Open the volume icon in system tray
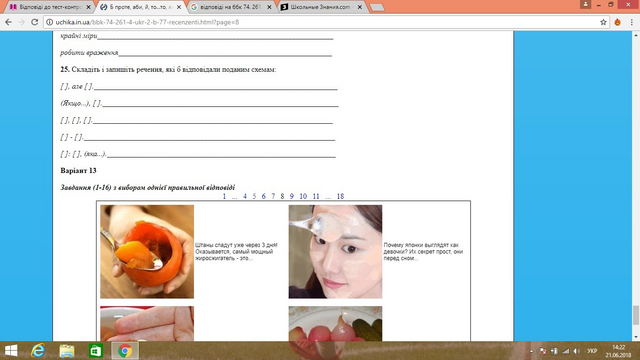The image size is (640, 360). point(577,351)
